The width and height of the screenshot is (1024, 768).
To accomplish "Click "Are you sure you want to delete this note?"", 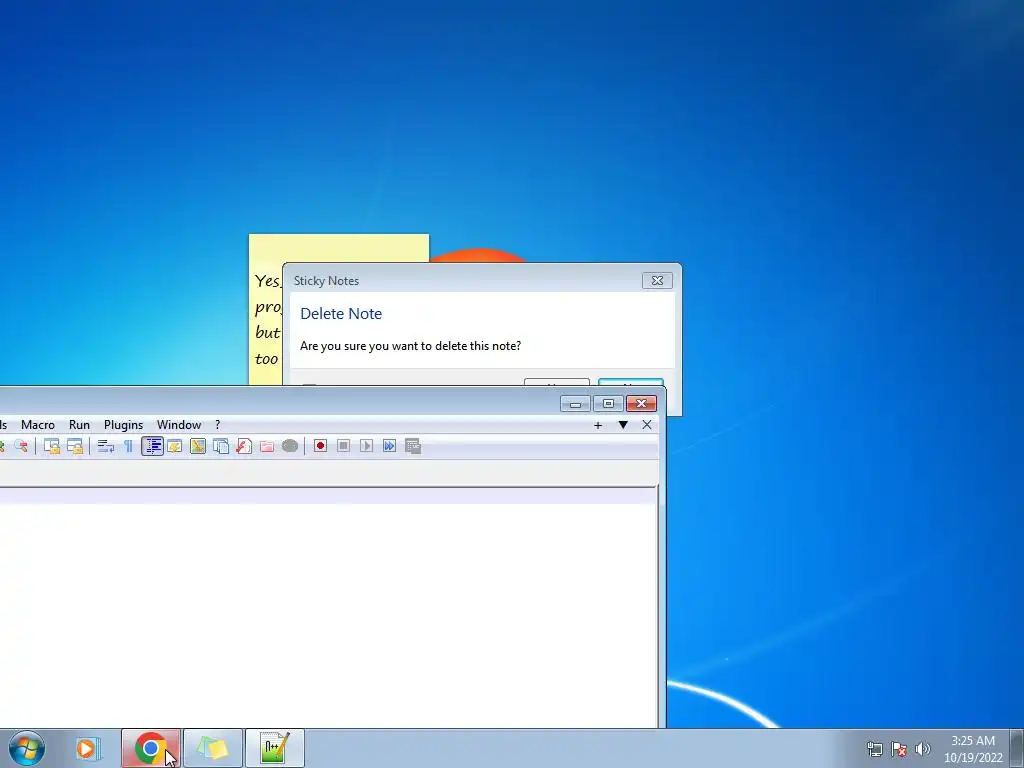I will pyautogui.click(x=410, y=345).
